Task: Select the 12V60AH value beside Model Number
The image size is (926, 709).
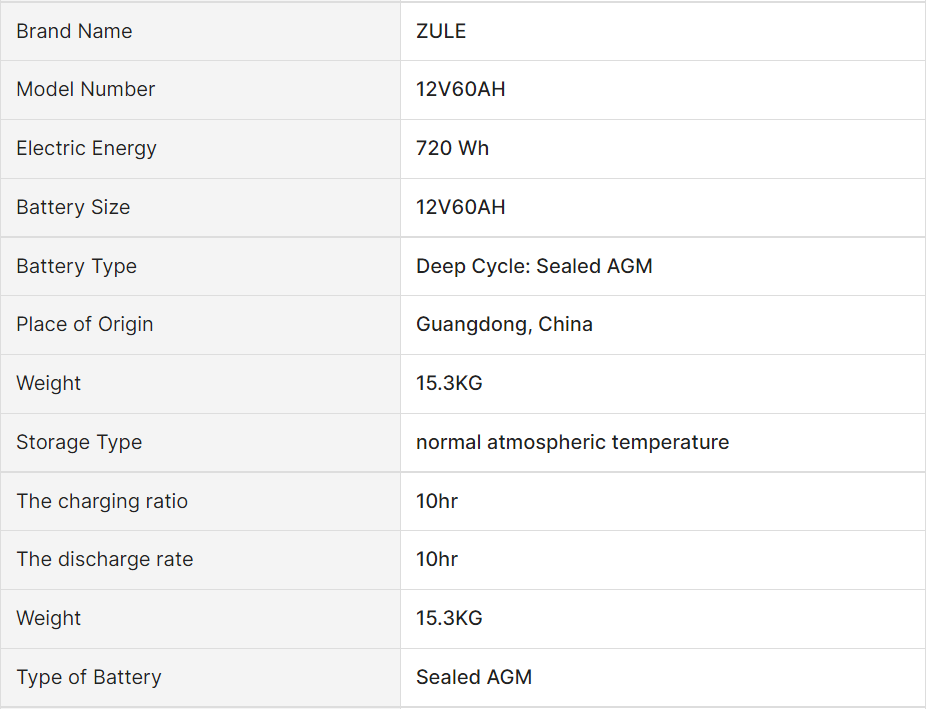Action: coord(461,89)
